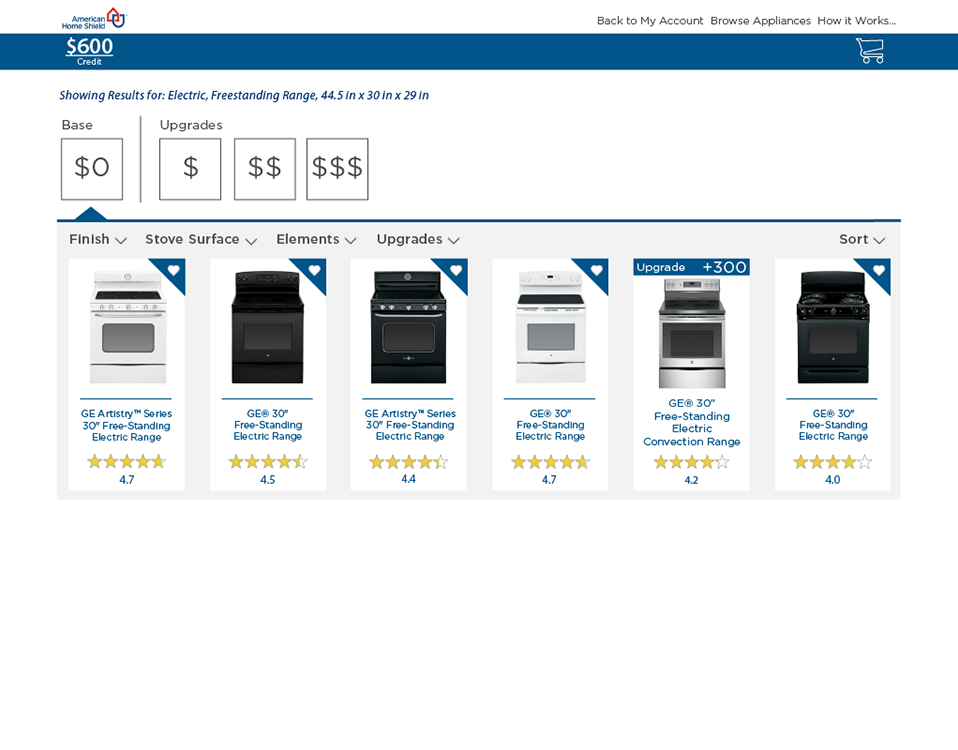Favorite the black GE 30" range rated 4.0
The height and width of the screenshot is (750, 958).
(x=879, y=270)
